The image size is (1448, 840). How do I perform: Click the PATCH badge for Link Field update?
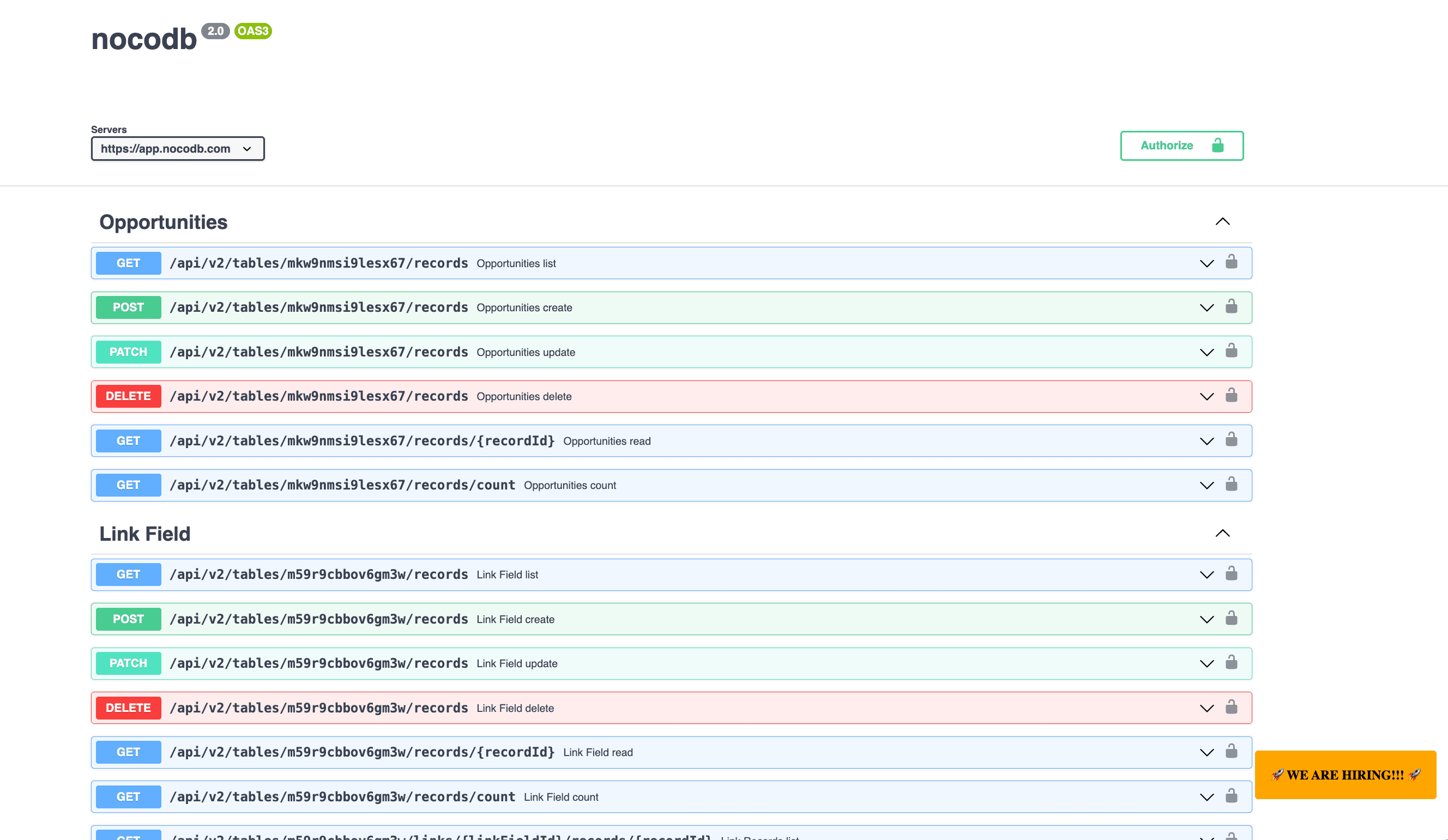(128, 663)
